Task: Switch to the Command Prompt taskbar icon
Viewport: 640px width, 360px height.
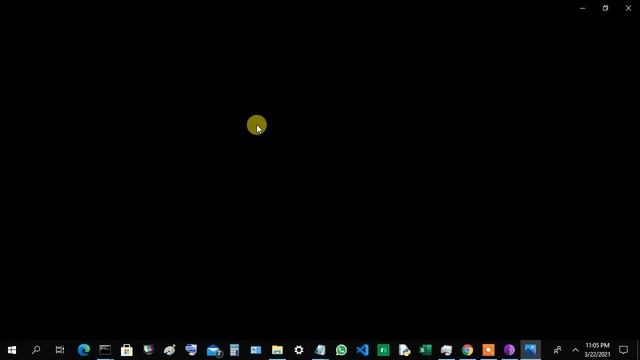Action: click(x=105, y=350)
